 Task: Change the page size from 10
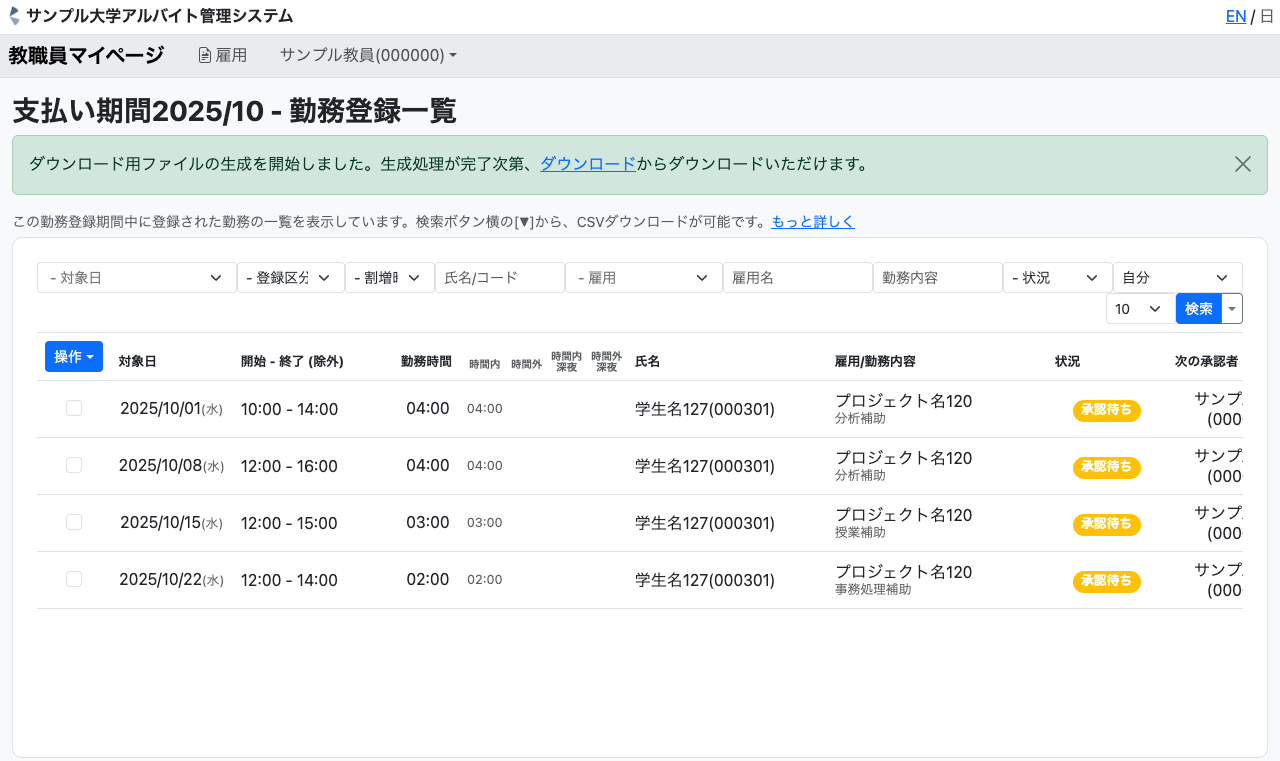pos(1140,309)
